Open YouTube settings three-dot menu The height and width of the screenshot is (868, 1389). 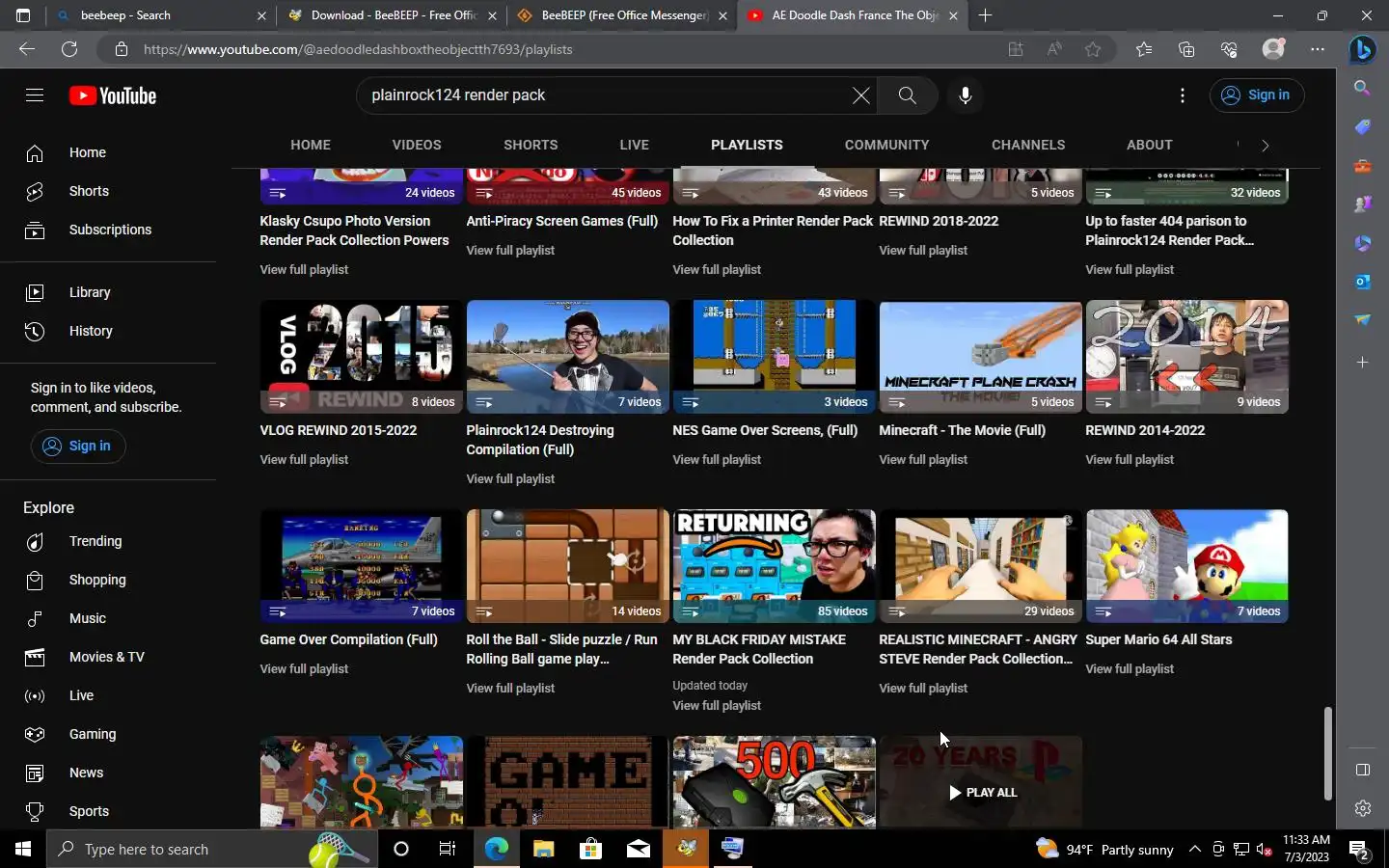coord(1183,95)
